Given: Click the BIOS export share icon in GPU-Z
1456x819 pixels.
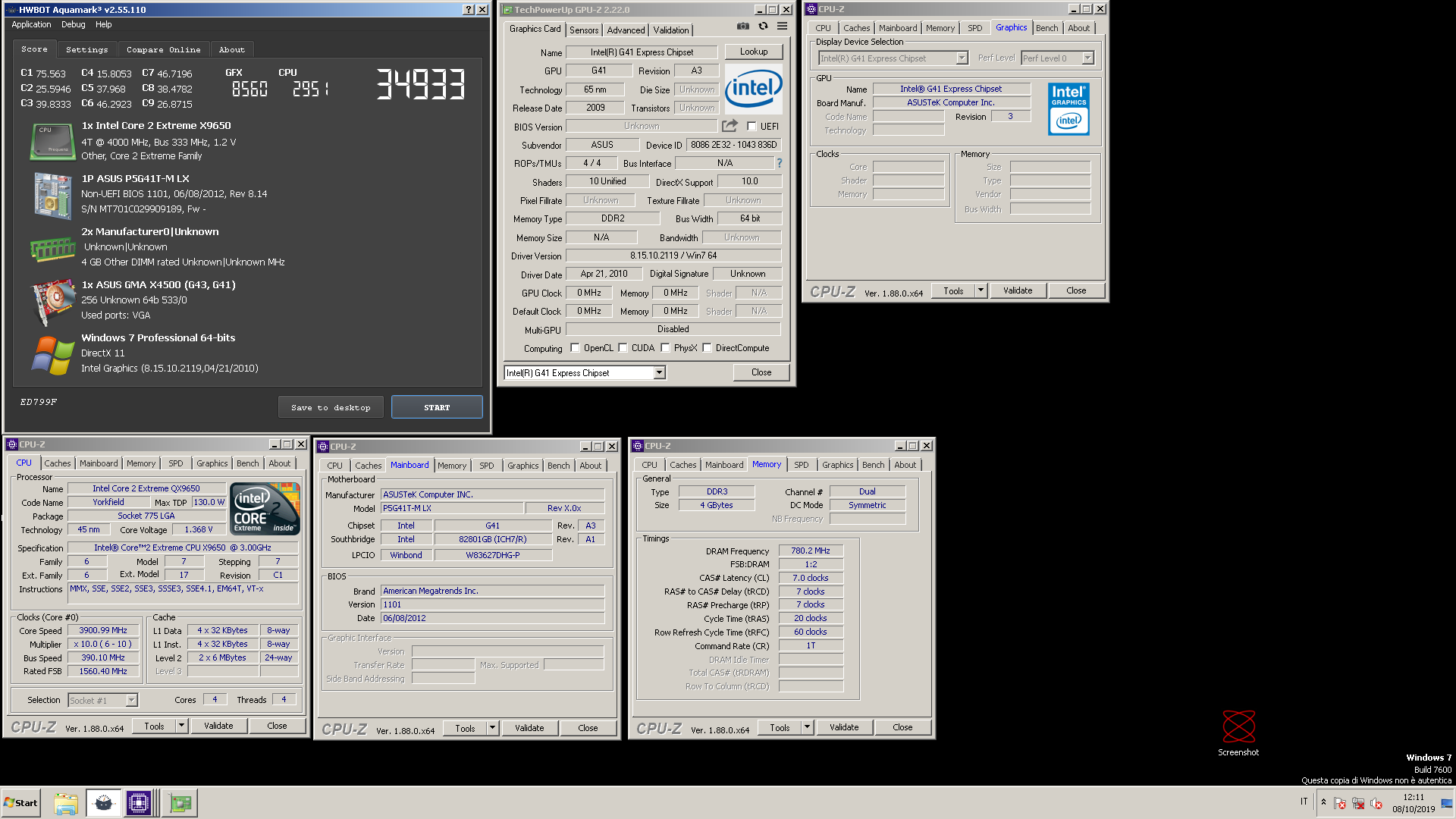Looking at the screenshot, I should click(x=730, y=126).
